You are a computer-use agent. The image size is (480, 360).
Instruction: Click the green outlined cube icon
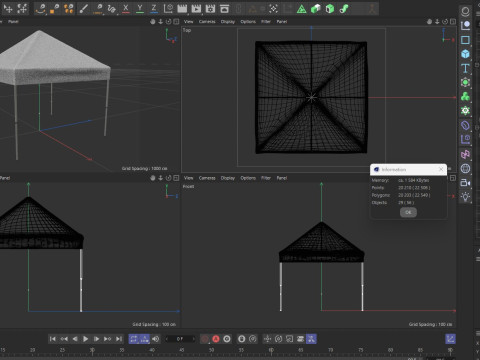330,9
